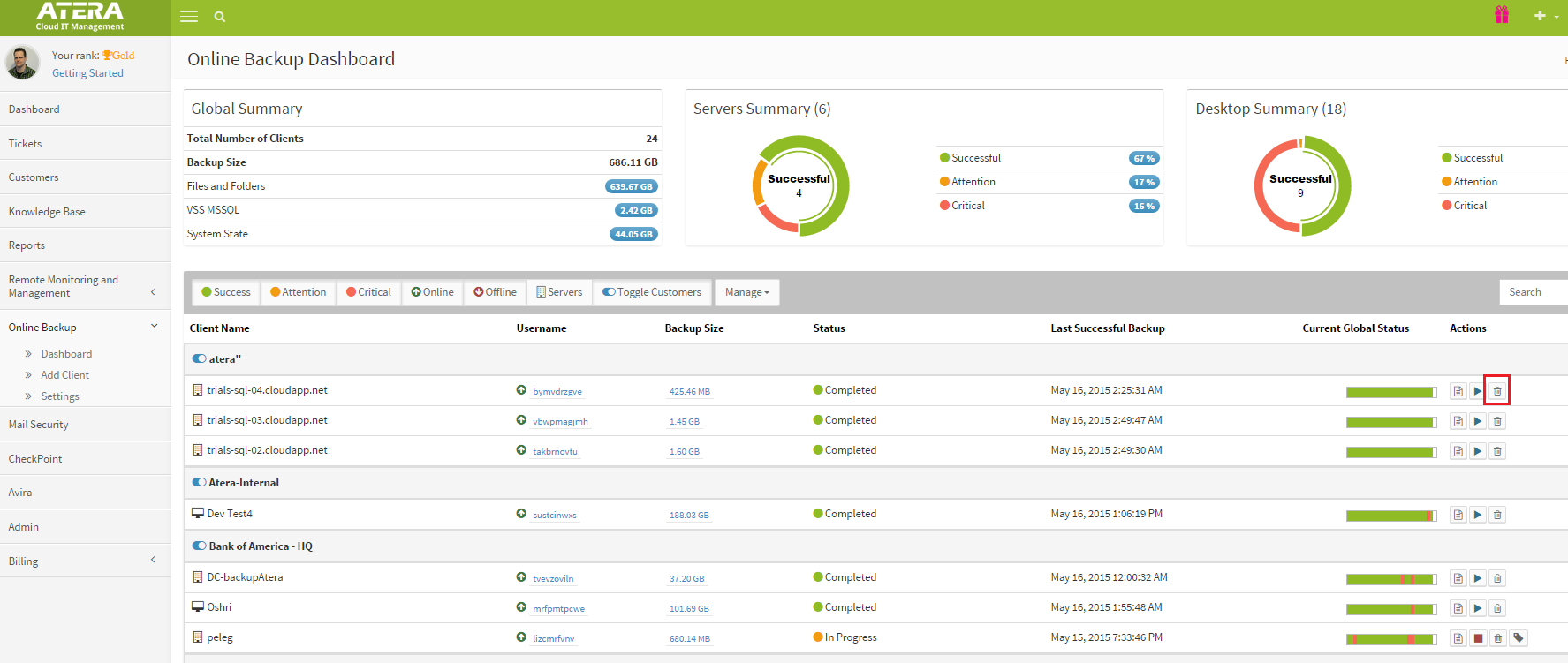This screenshot has width=1568, height=663.
Task: Toggle the Critical status filter
Action: coord(368,292)
